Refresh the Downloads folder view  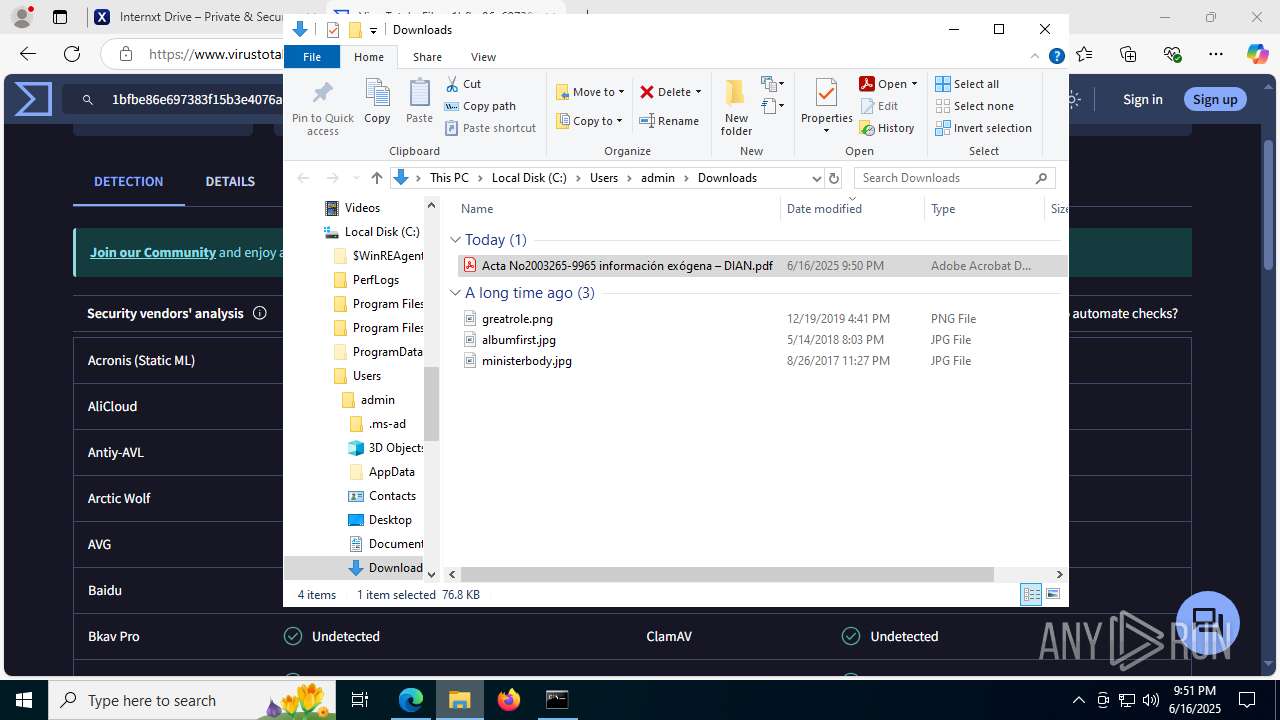tap(834, 178)
